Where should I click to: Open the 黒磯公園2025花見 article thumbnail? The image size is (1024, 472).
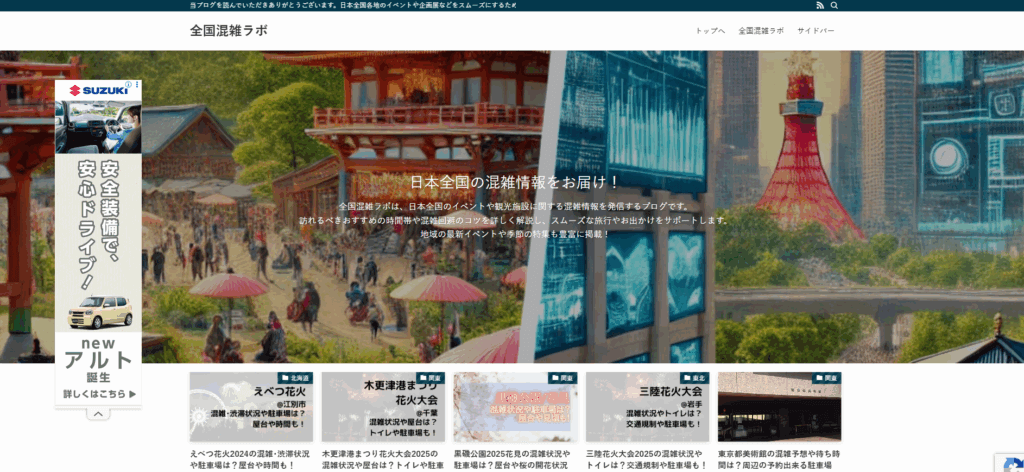click(515, 407)
